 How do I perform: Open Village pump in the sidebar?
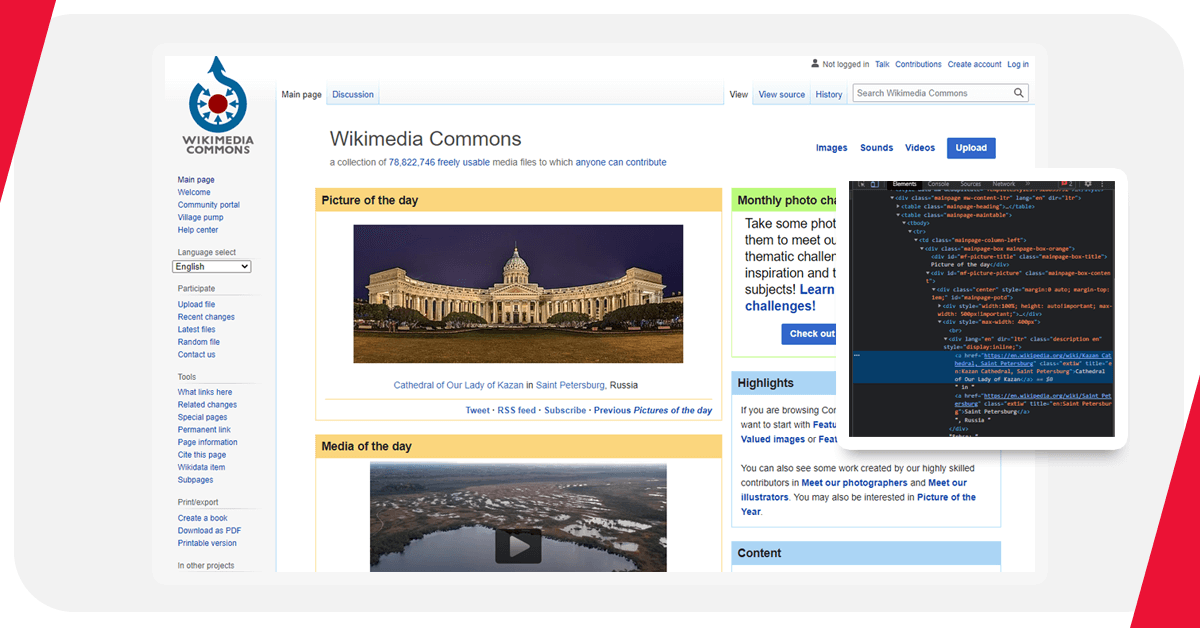point(201,217)
